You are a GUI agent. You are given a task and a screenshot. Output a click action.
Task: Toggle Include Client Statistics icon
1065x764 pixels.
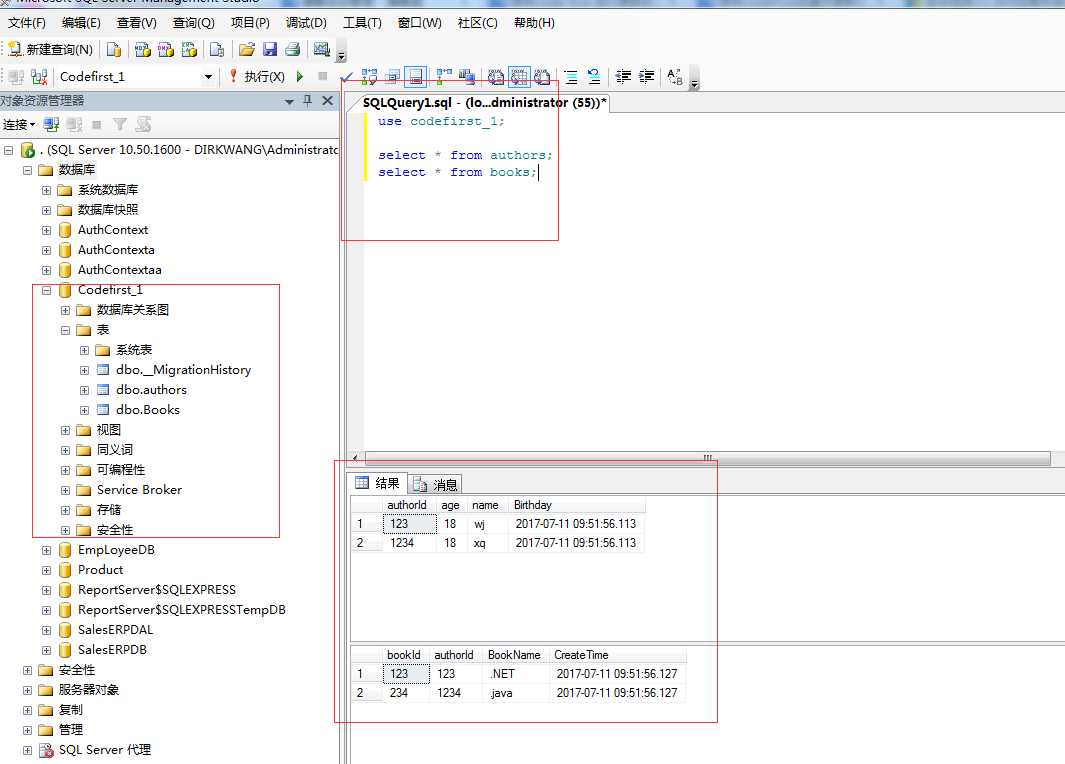pos(467,77)
